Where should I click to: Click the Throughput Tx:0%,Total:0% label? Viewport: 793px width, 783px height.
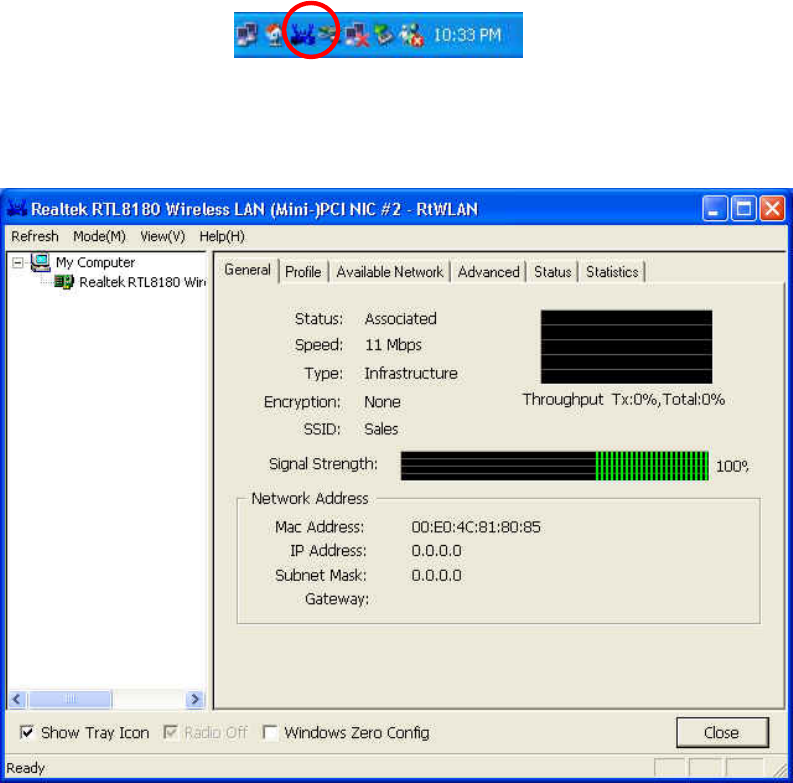point(624,400)
